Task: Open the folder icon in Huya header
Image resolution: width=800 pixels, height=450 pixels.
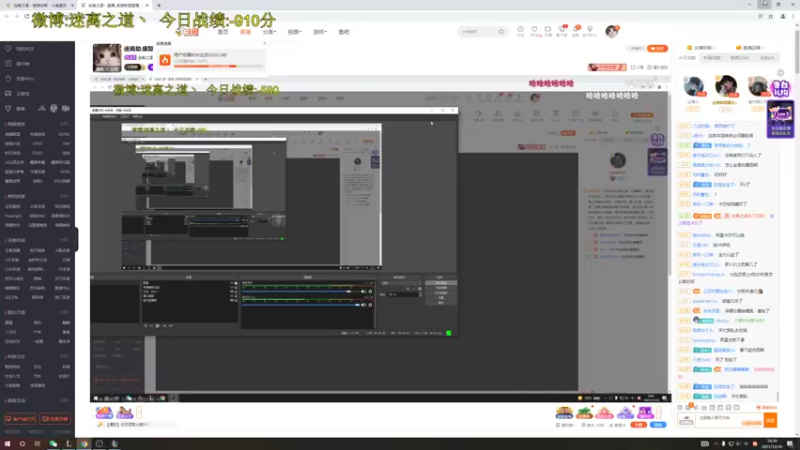Action: pos(547,29)
